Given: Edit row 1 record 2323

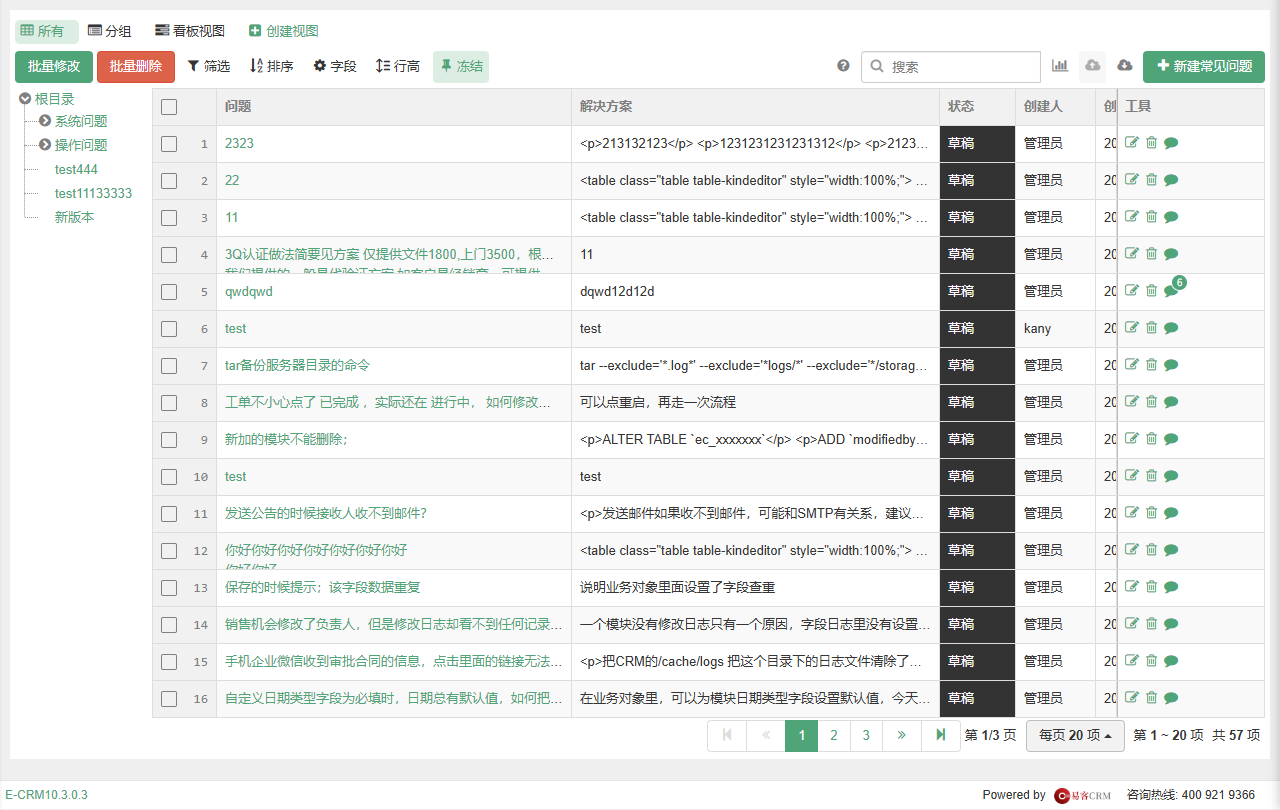Looking at the screenshot, I should (x=1132, y=143).
